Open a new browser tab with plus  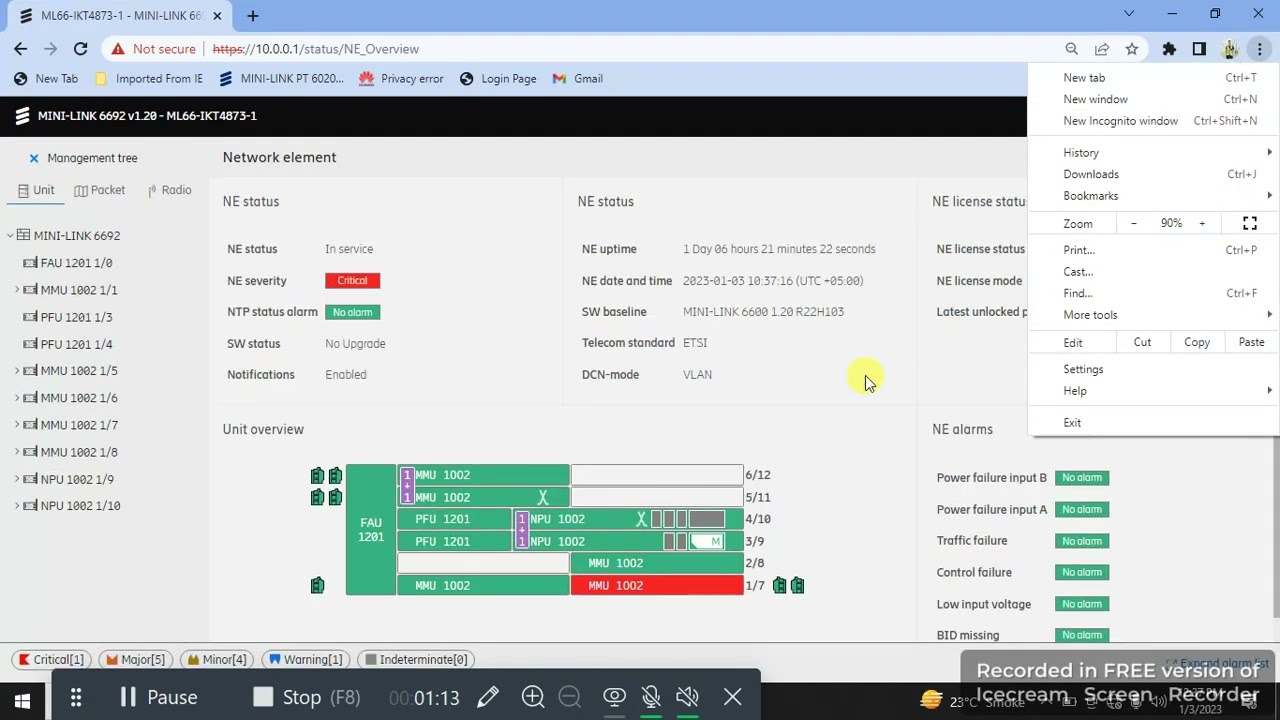[253, 16]
